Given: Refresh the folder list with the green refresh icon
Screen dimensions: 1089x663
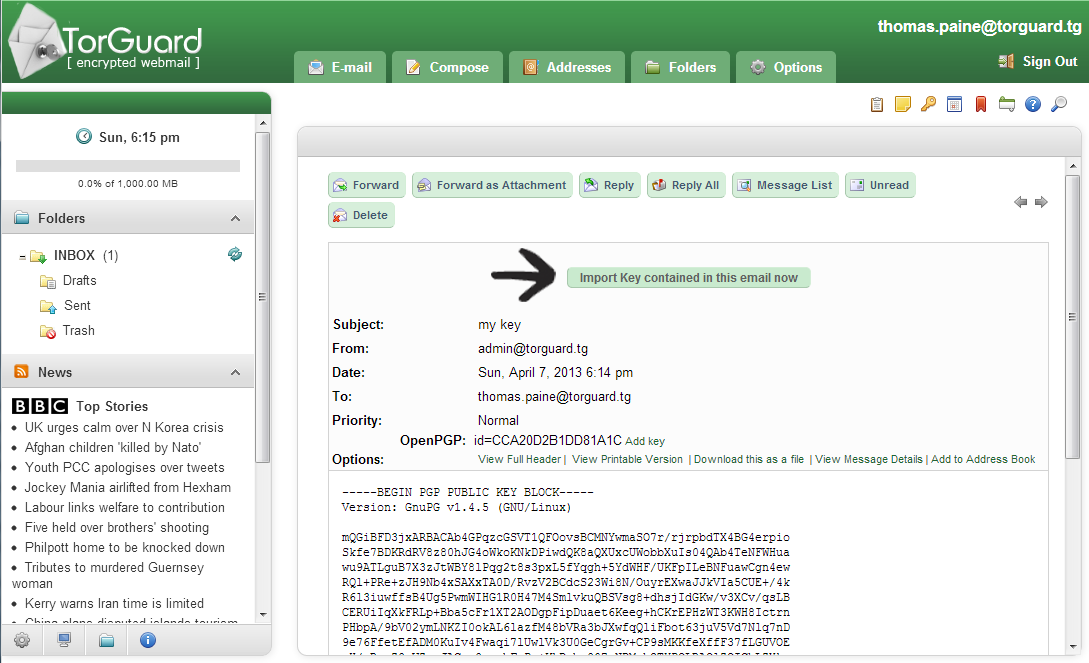Looking at the screenshot, I should coord(235,254).
